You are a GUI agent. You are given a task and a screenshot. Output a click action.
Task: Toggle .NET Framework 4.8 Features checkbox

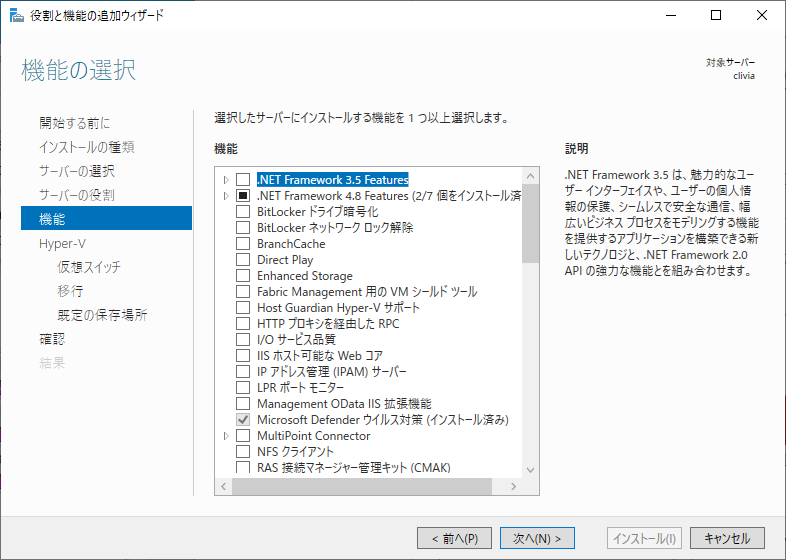(243, 196)
